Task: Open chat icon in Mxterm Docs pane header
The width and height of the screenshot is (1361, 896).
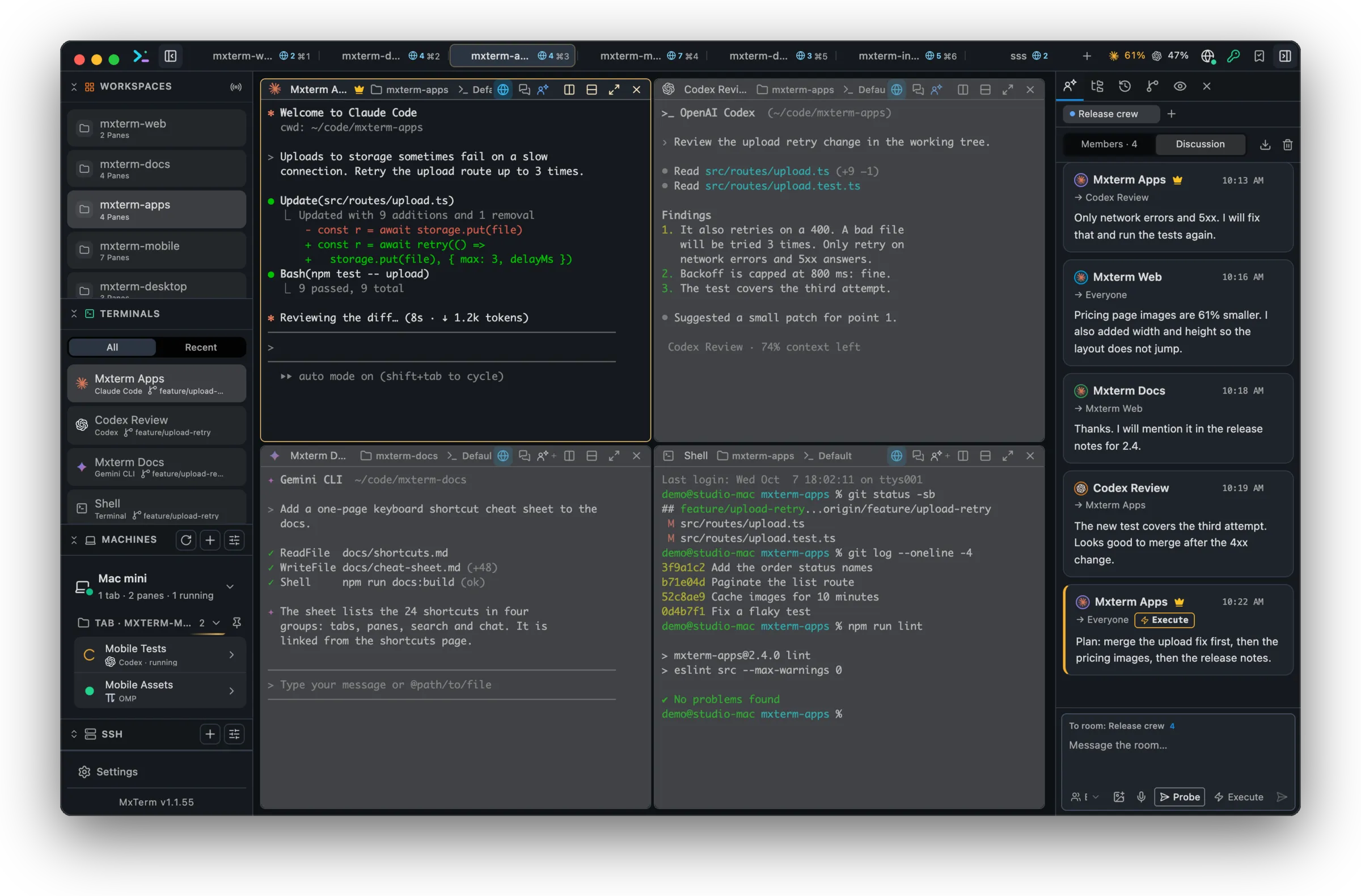Action: click(x=524, y=456)
